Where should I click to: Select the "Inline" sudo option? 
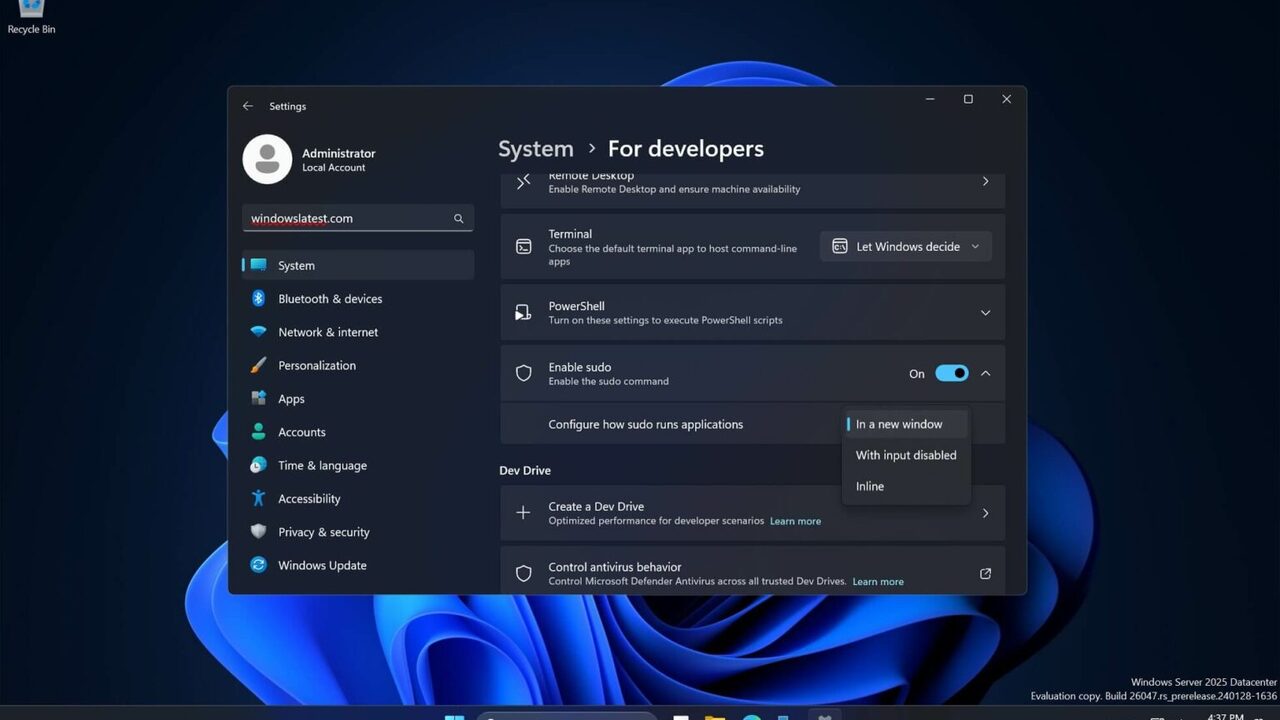coord(870,486)
